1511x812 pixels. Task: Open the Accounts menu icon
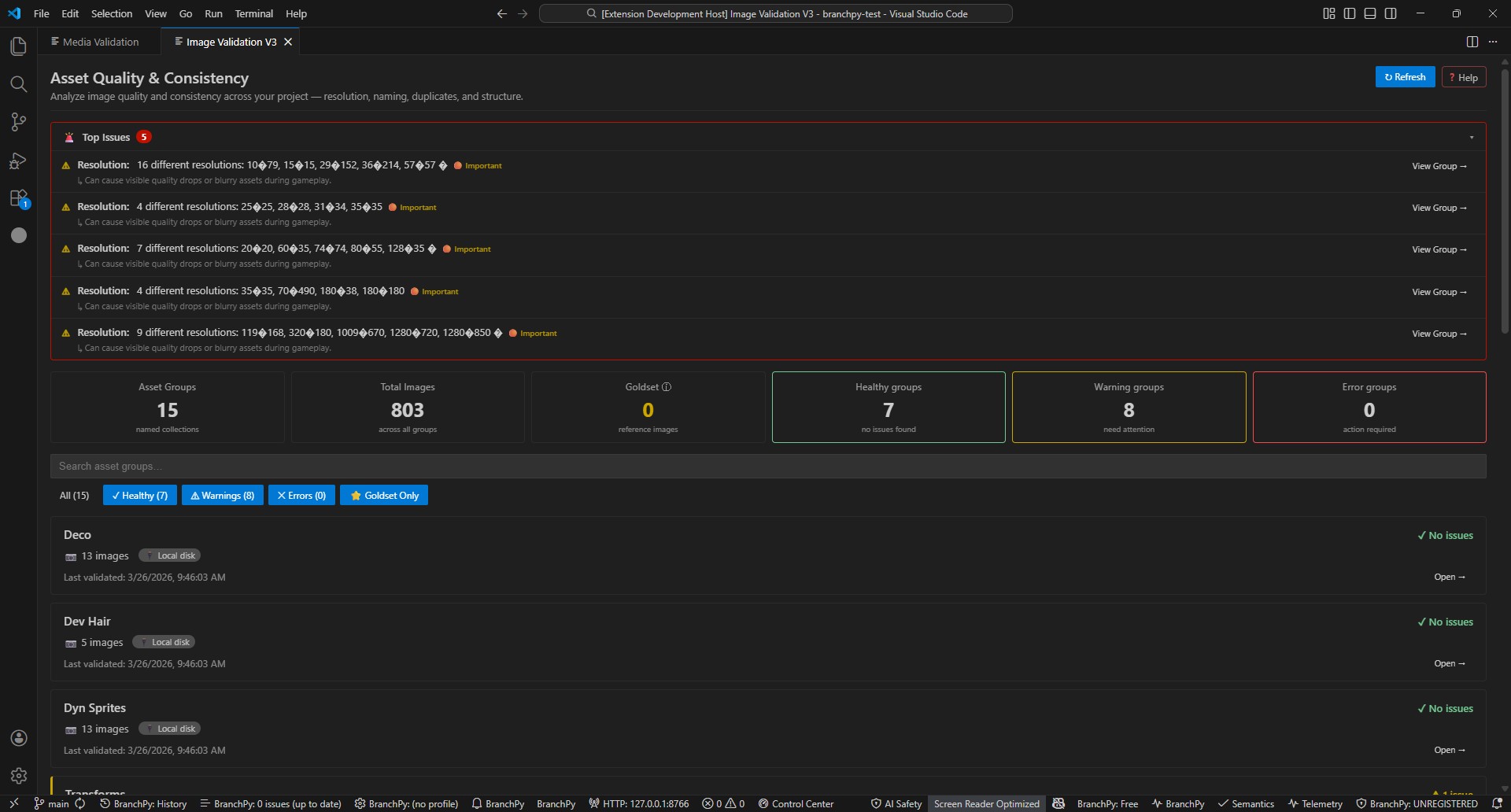tap(19, 738)
